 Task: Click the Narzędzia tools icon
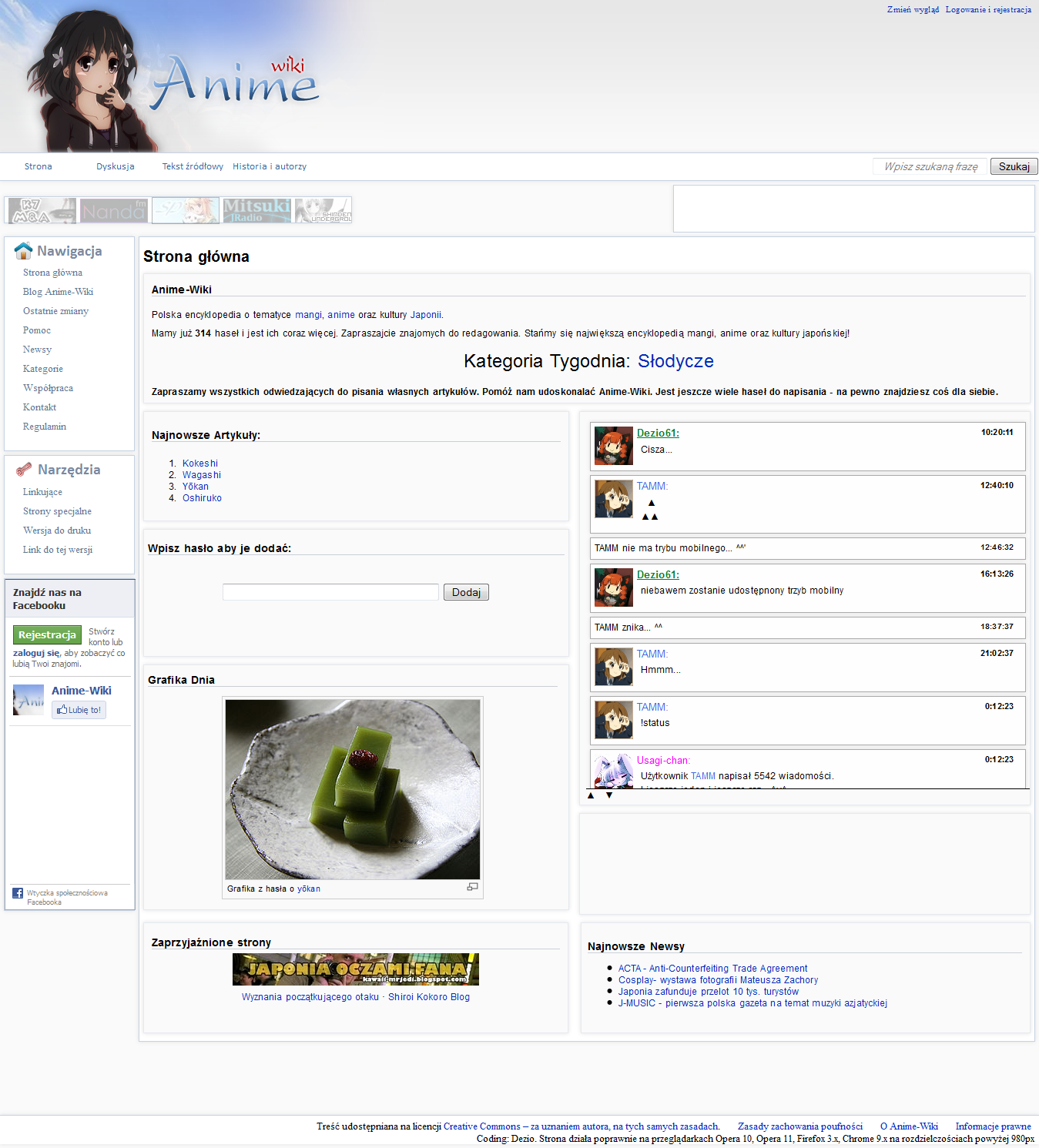pyautogui.click(x=24, y=470)
